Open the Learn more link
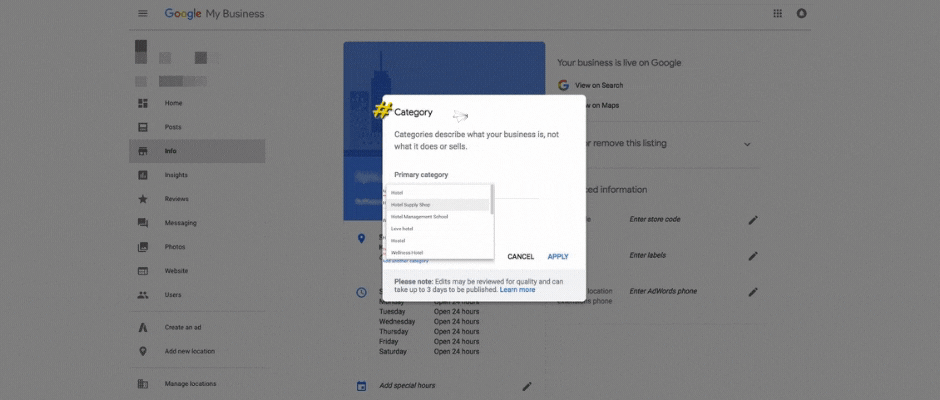The image size is (940, 400). [517, 290]
